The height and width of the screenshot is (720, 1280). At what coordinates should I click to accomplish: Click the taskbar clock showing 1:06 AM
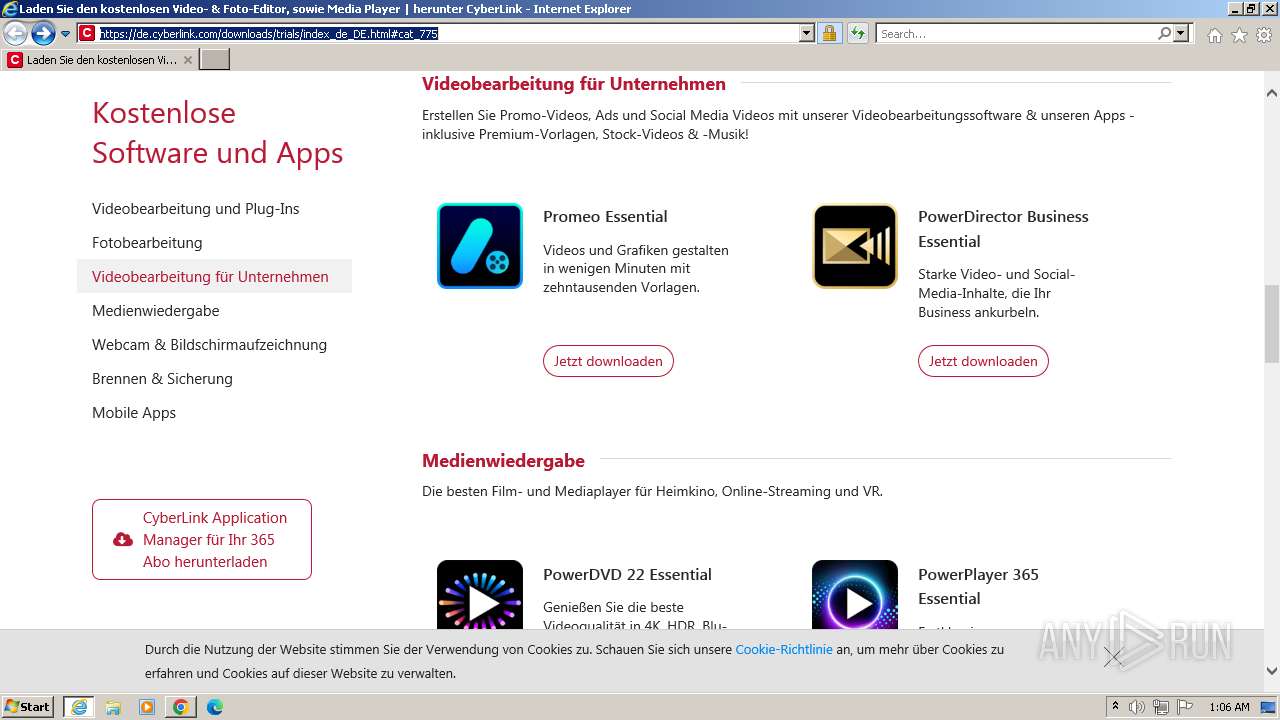[x=1229, y=707]
